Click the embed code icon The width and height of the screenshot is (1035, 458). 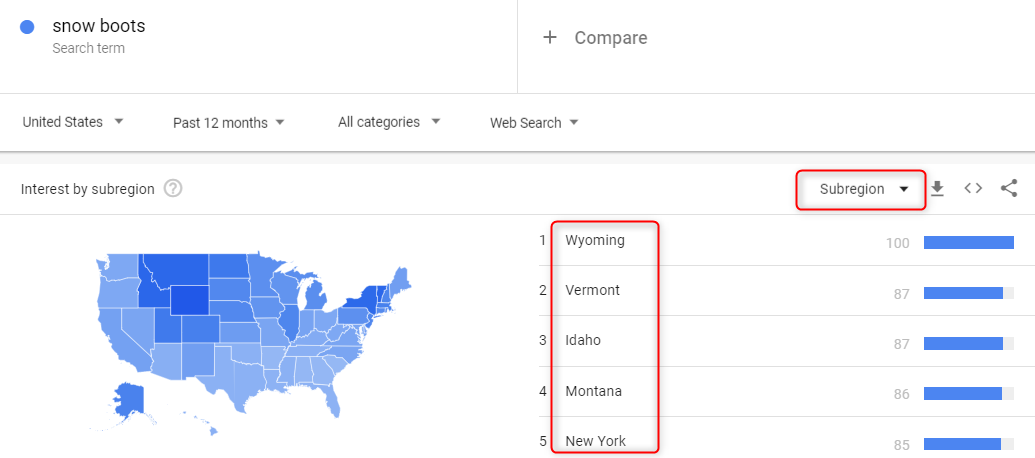point(973,188)
